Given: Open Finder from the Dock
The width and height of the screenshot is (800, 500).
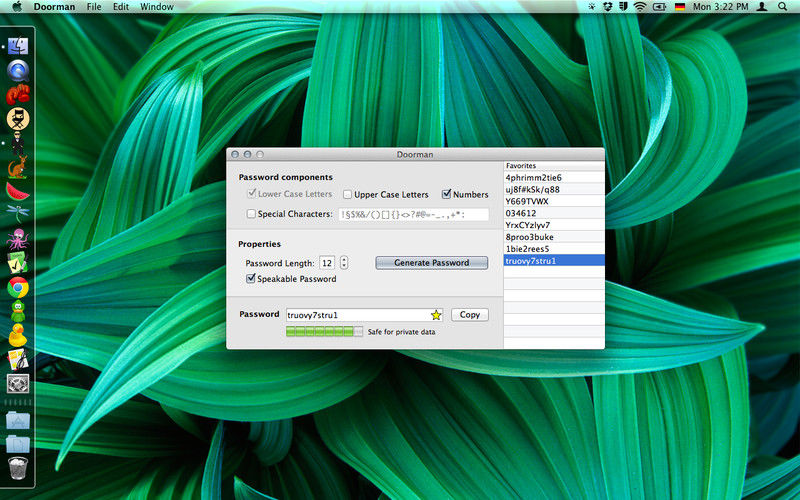Looking at the screenshot, I should coord(18,46).
